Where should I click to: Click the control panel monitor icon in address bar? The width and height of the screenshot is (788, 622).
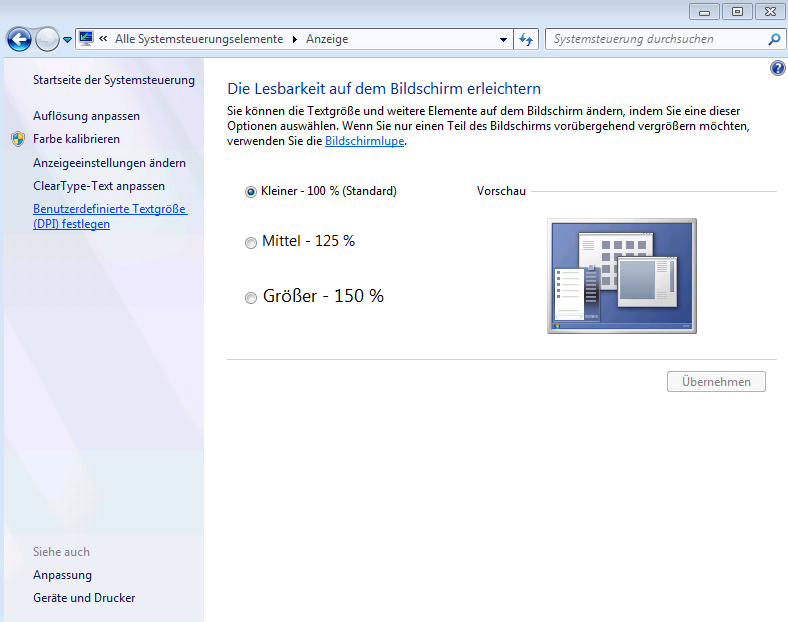(86, 39)
